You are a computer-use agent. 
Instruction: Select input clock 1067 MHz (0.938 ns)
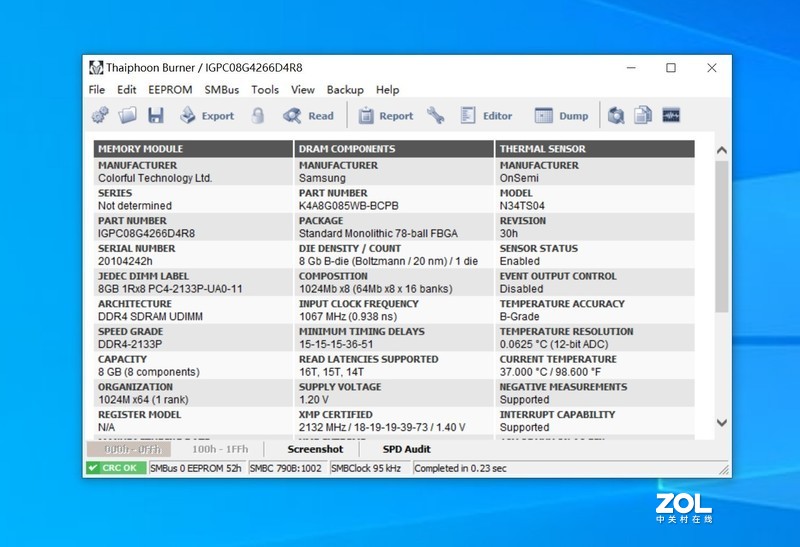[x=348, y=316]
